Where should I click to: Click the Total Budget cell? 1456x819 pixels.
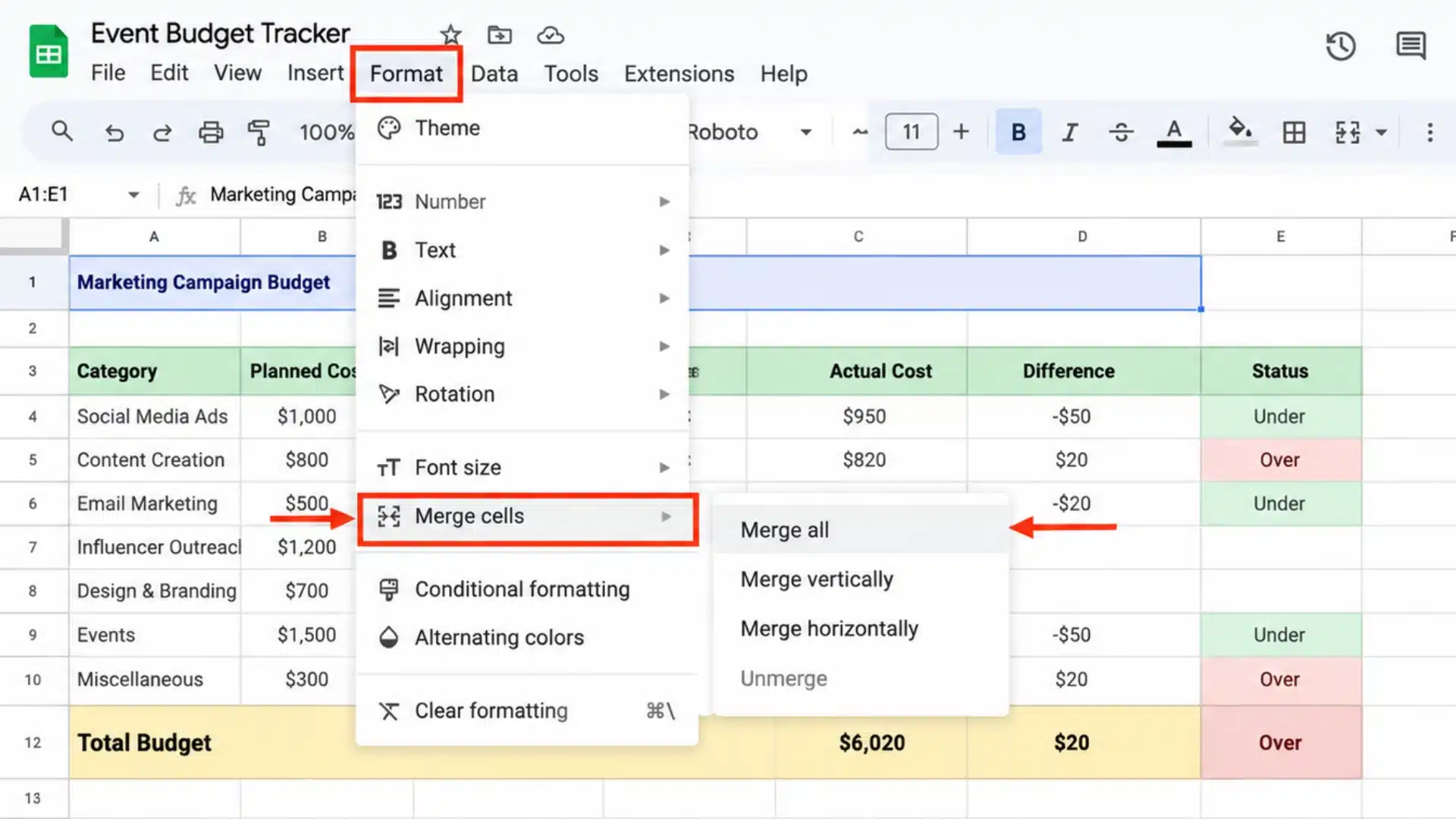[212, 742]
